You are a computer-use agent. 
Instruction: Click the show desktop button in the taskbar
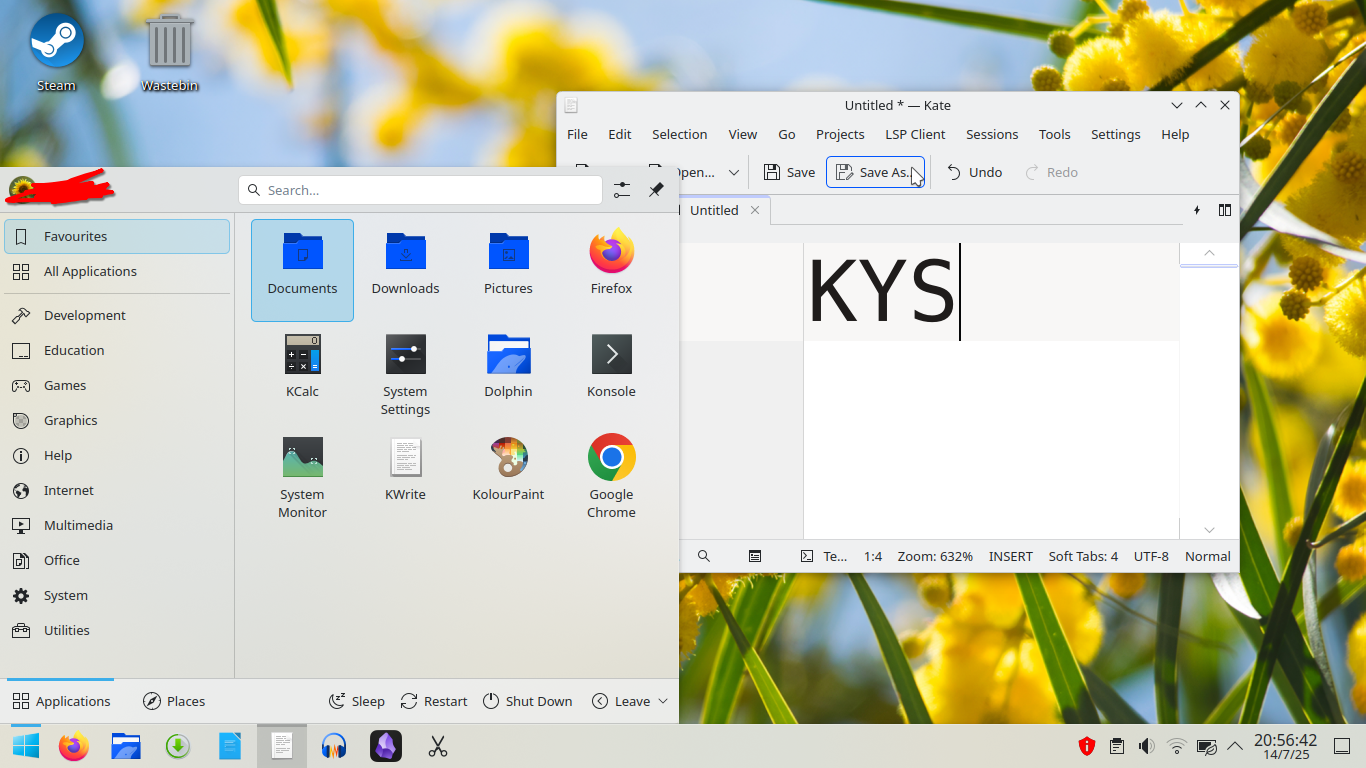pyautogui.click(x=1342, y=746)
